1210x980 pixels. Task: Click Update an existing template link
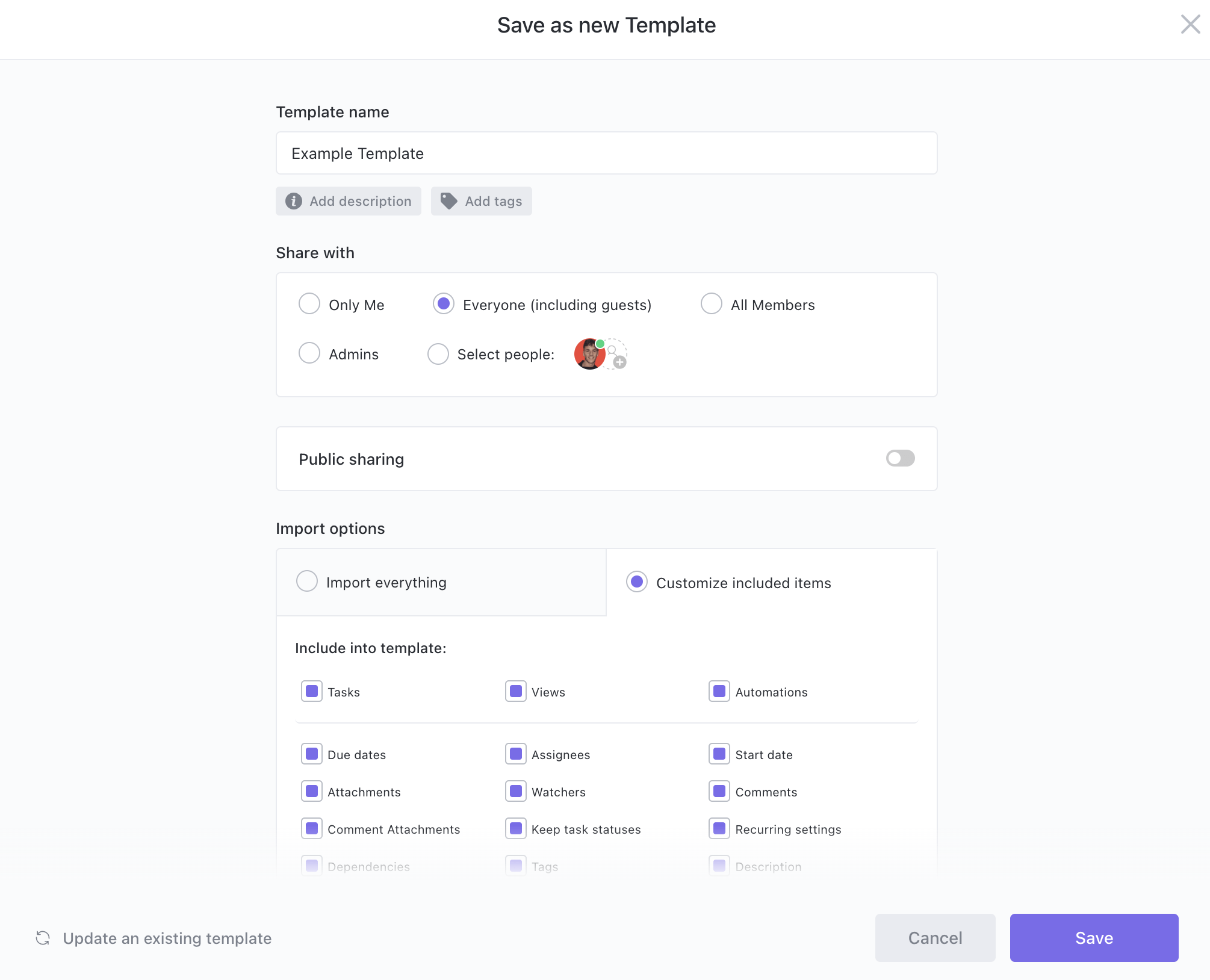(x=167, y=938)
